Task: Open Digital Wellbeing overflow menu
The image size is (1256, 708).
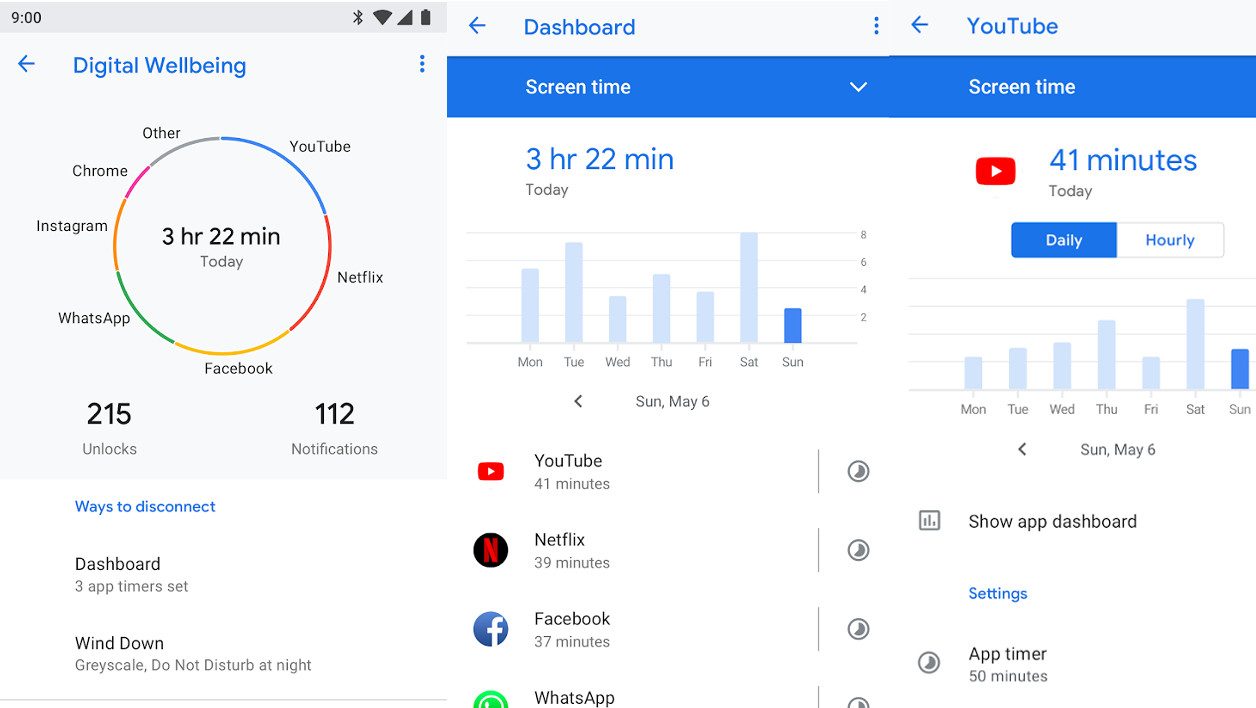Action: click(422, 64)
